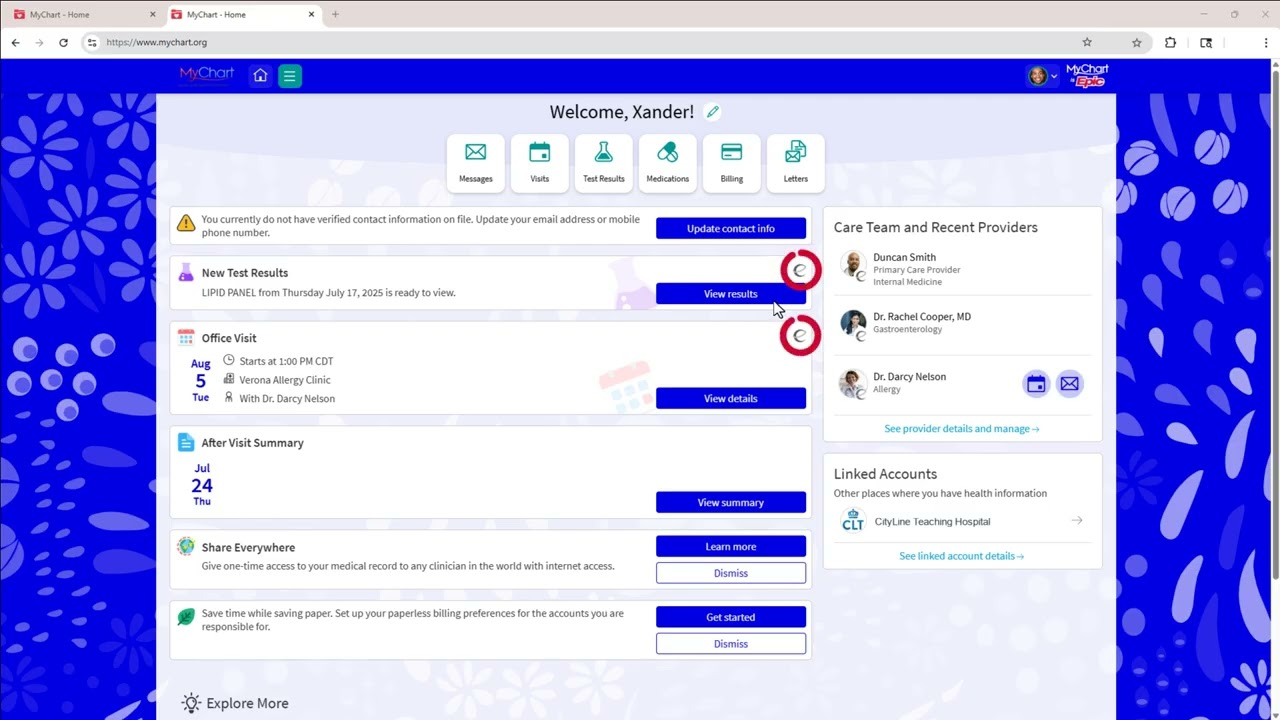Open See provider details and manage link
This screenshot has height=720, width=1280.
pos(962,429)
